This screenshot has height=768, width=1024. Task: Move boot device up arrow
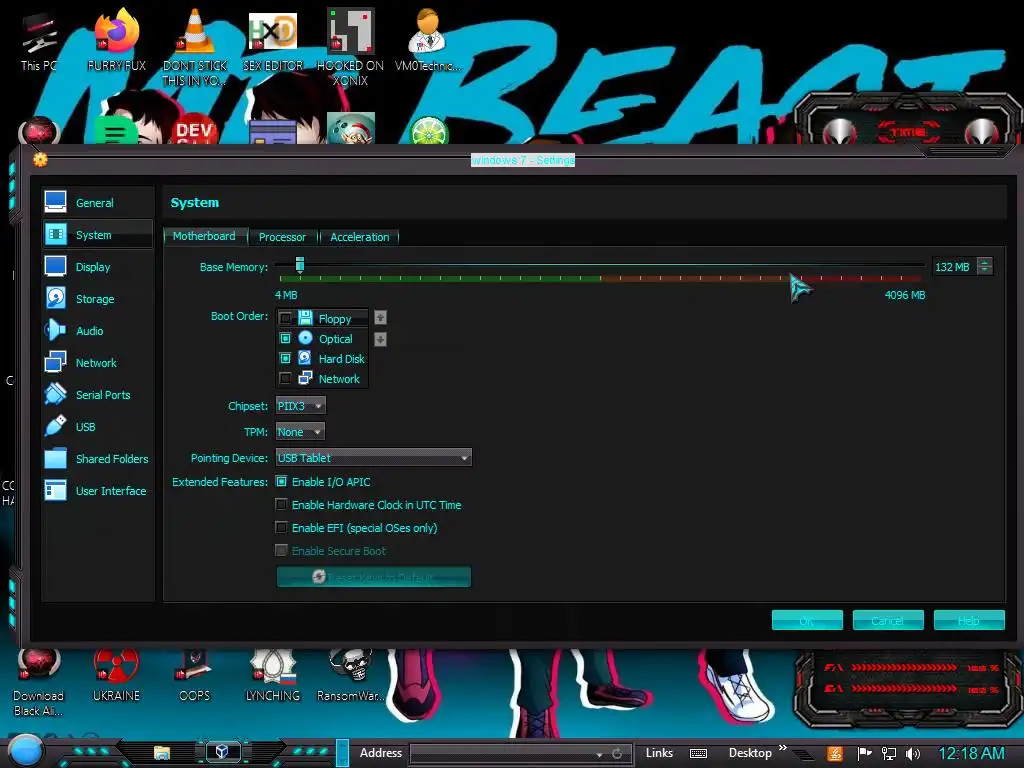[380, 318]
